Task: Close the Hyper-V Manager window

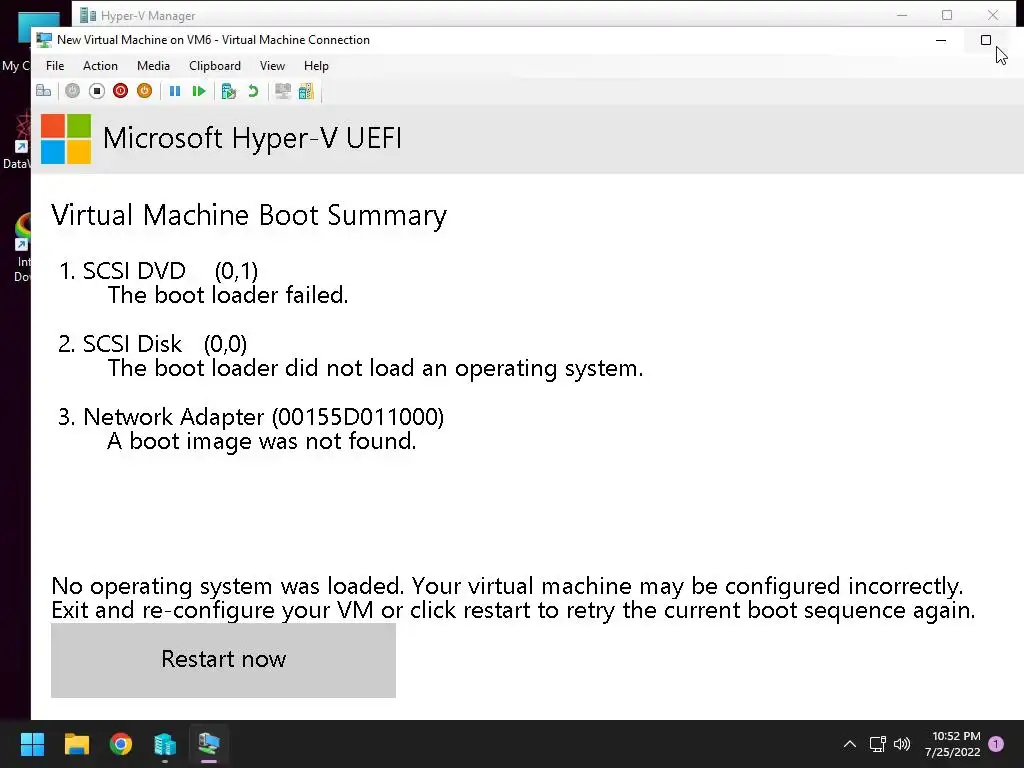Action: [x=993, y=15]
